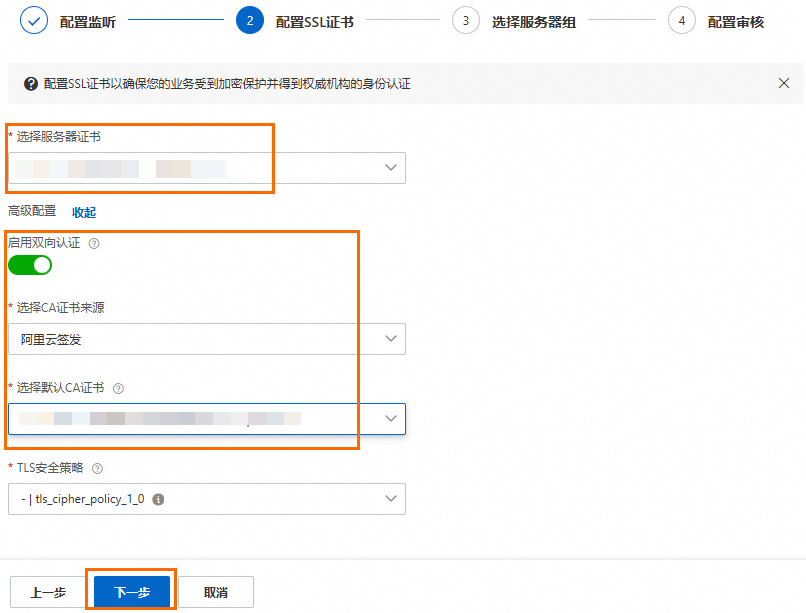Click the 下一步 button
The height and width of the screenshot is (613, 806).
[x=132, y=592]
